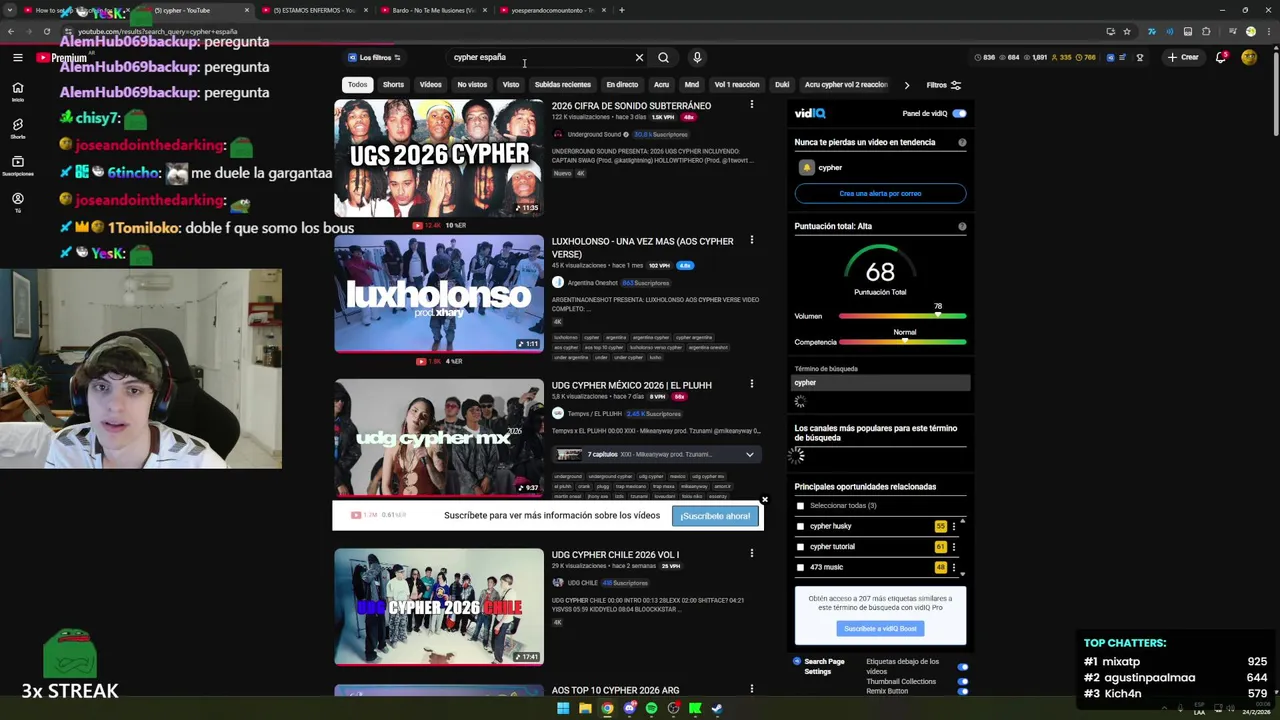Open the Filtros options
This screenshot has height=720, width=1280.
(x=943, y=85)
